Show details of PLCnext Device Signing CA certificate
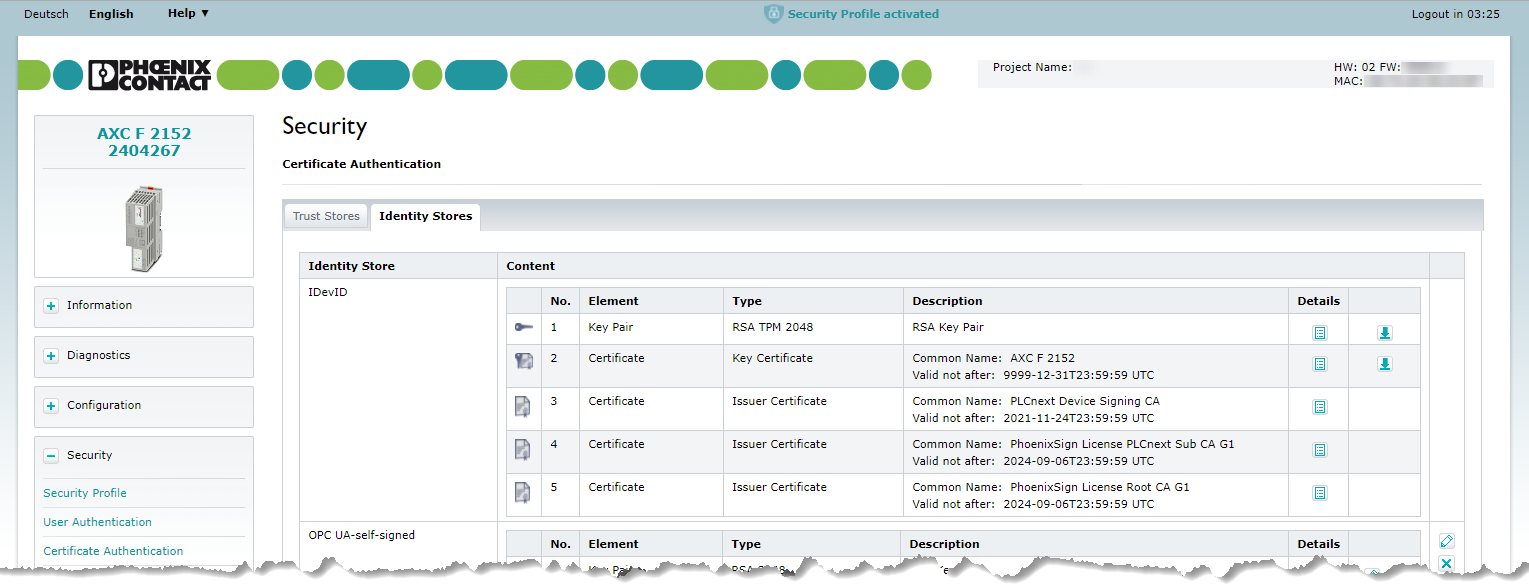The height and width of the screenshot is (584, 1529). [1320, 407]
